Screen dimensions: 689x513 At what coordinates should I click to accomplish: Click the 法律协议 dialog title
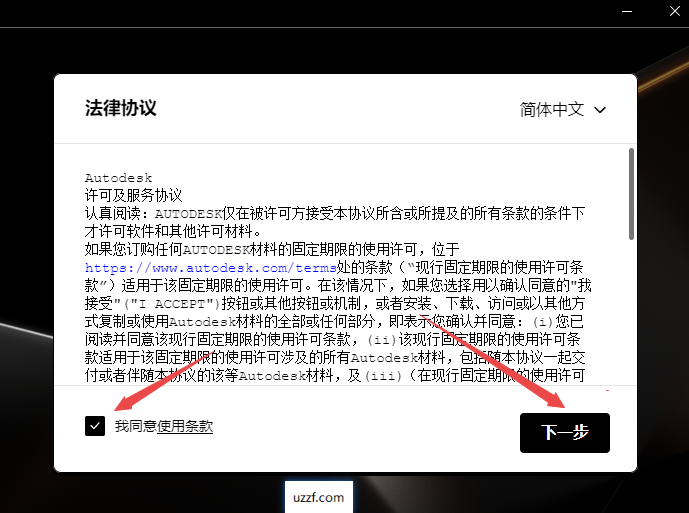[120, 108]
